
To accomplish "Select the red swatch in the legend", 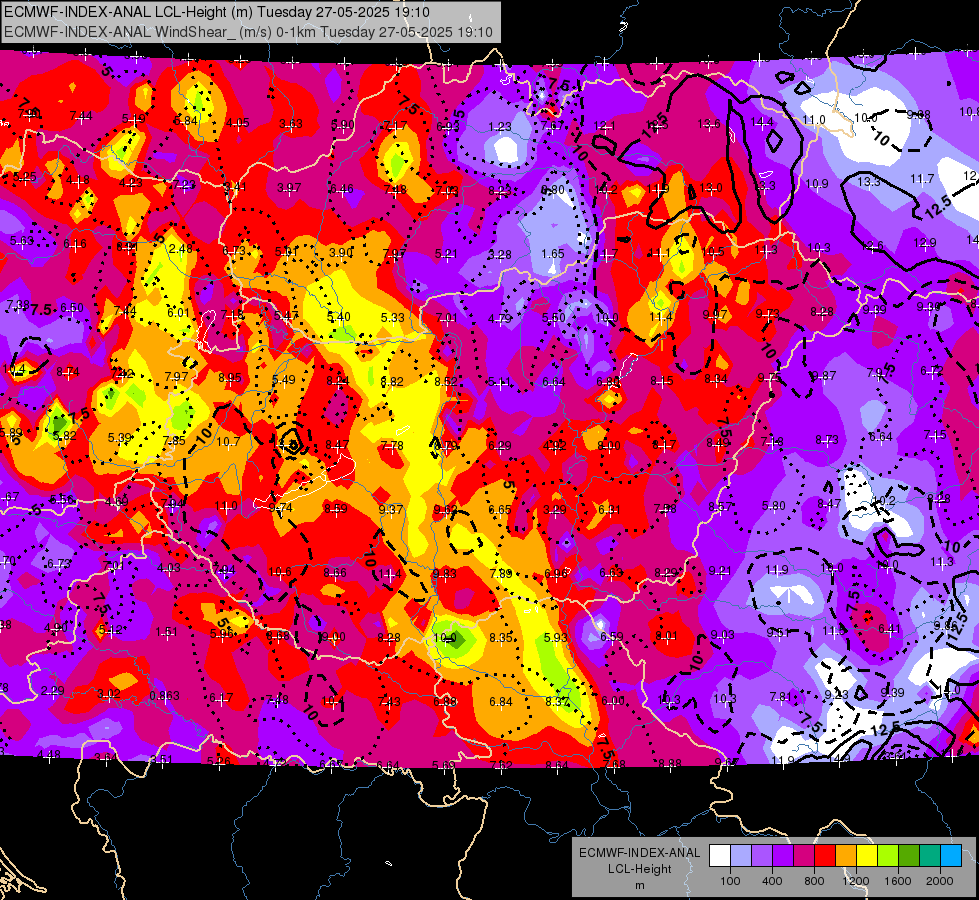I will tap(825, 856).
